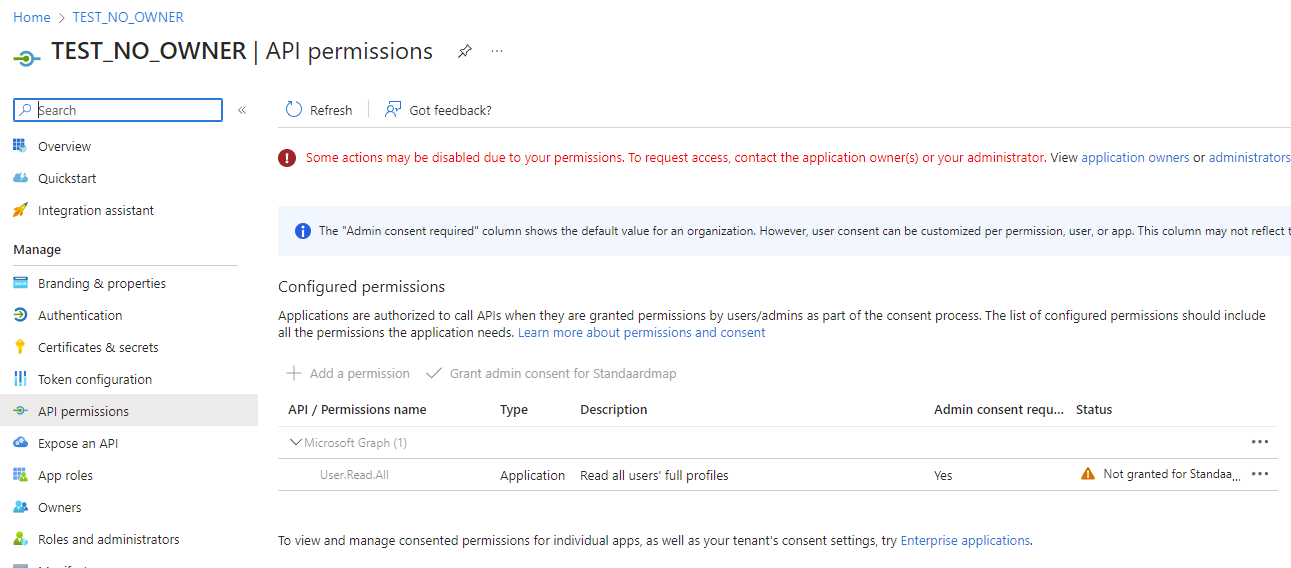This screenshot has height=568, width=1291.
Task: Click the Overview sidebar icon
Action: point(20,146)
